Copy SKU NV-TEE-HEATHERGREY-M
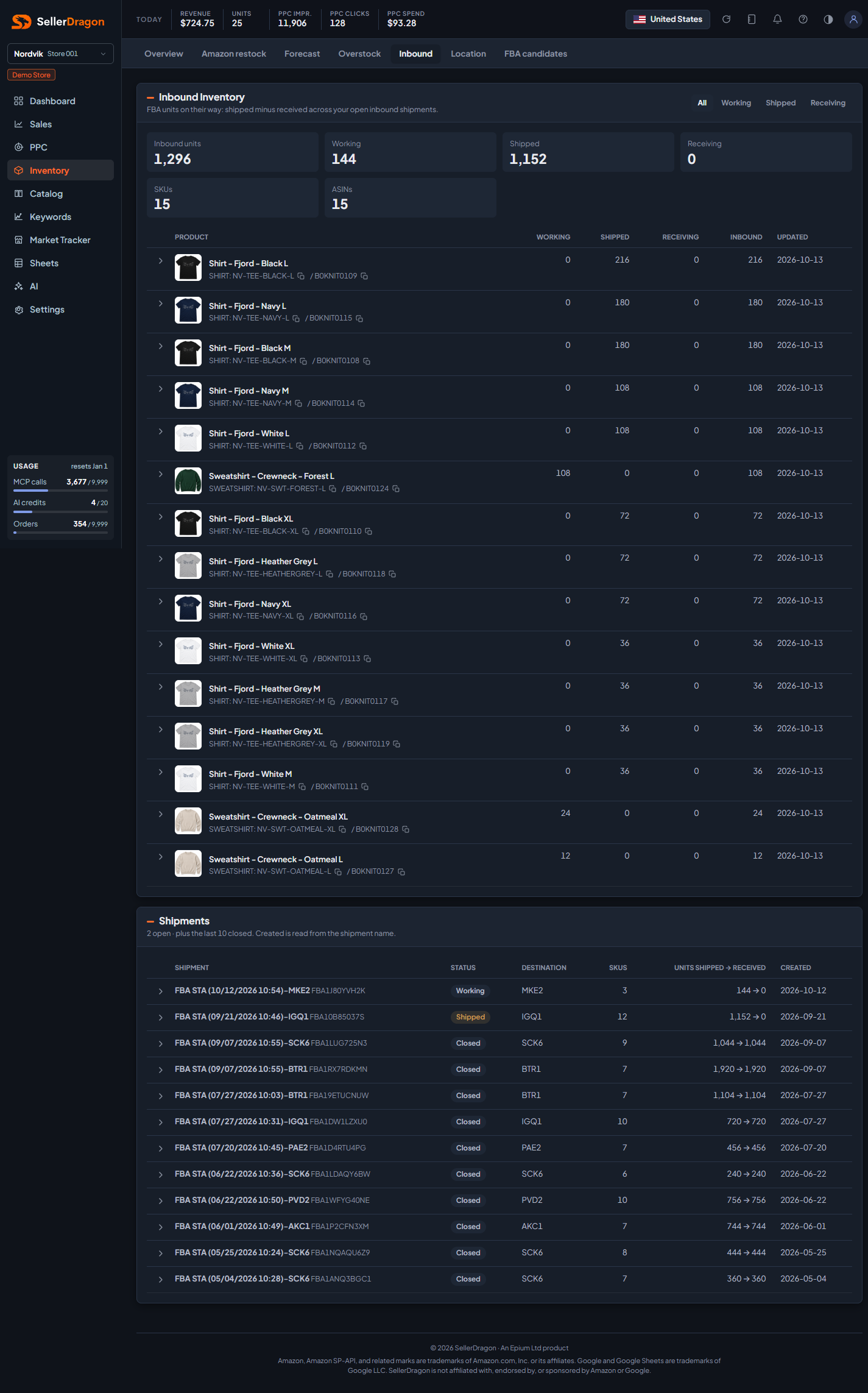 [x=331, y=701]
